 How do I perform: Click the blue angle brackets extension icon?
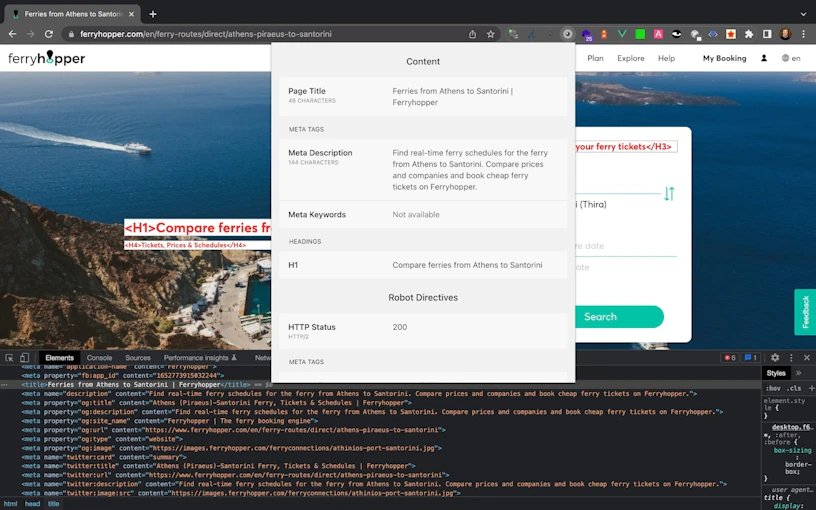pos(713,34)
